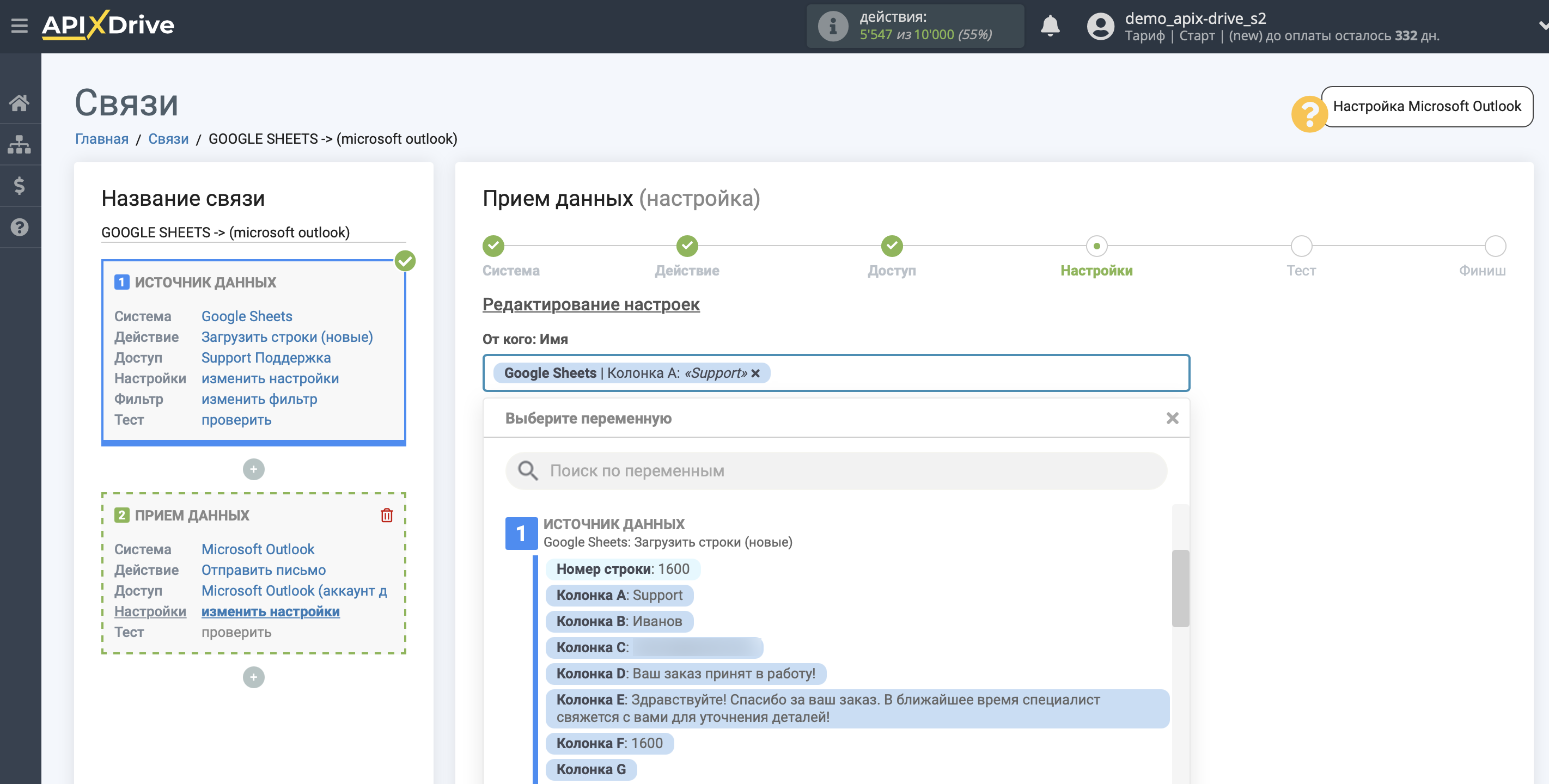Select variable Колонка D: Ваш заказ принят
Viewport: 1549px width, 784px height.
pos(686,673)
